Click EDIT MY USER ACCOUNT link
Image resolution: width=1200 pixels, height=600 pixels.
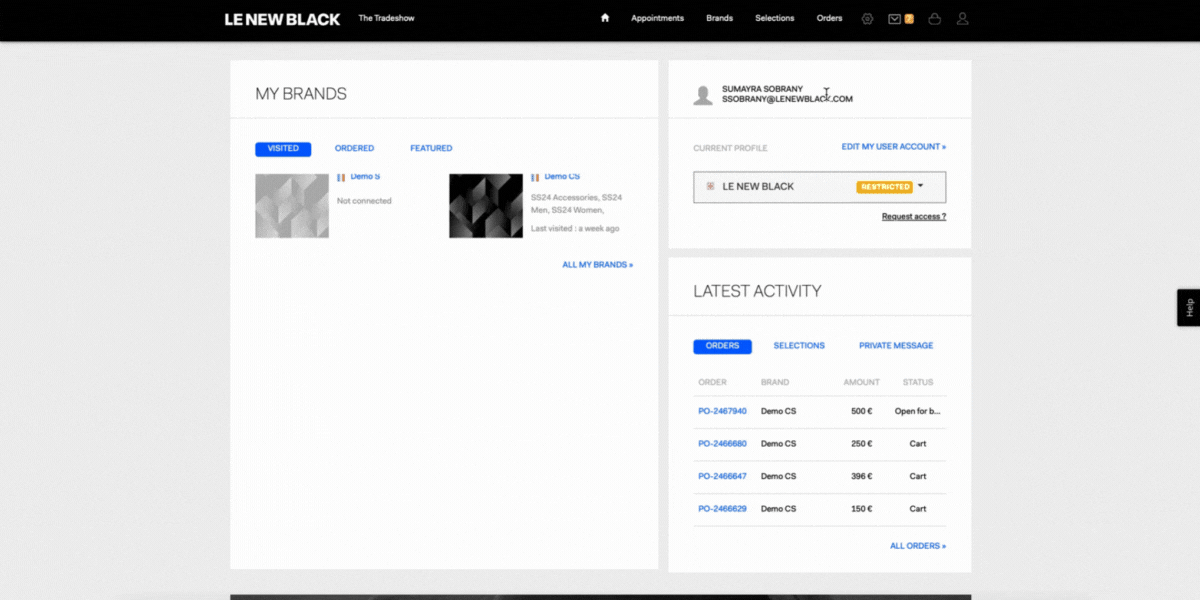pos(894,147)
